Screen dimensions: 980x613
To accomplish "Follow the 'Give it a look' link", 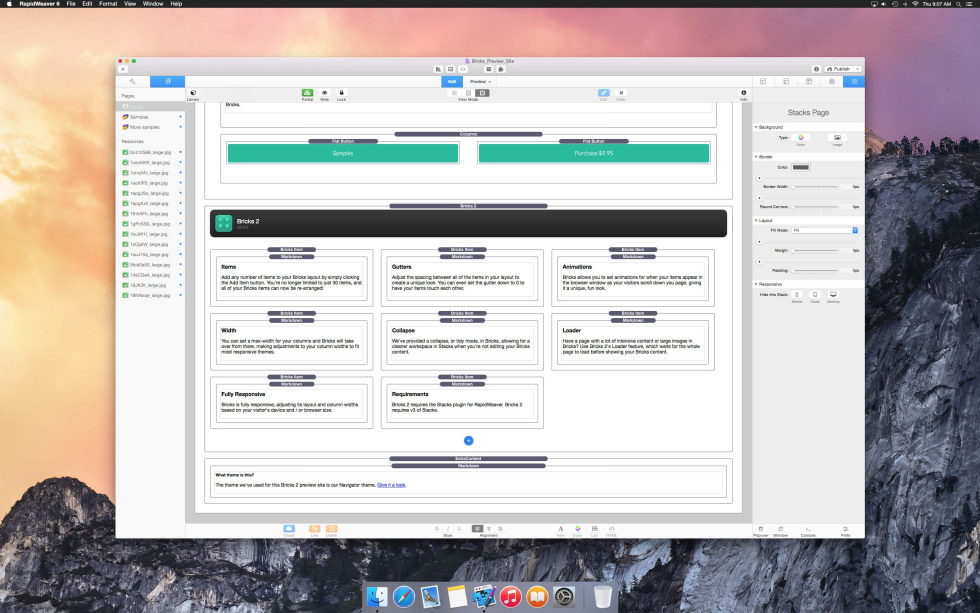I will point(391,485).
